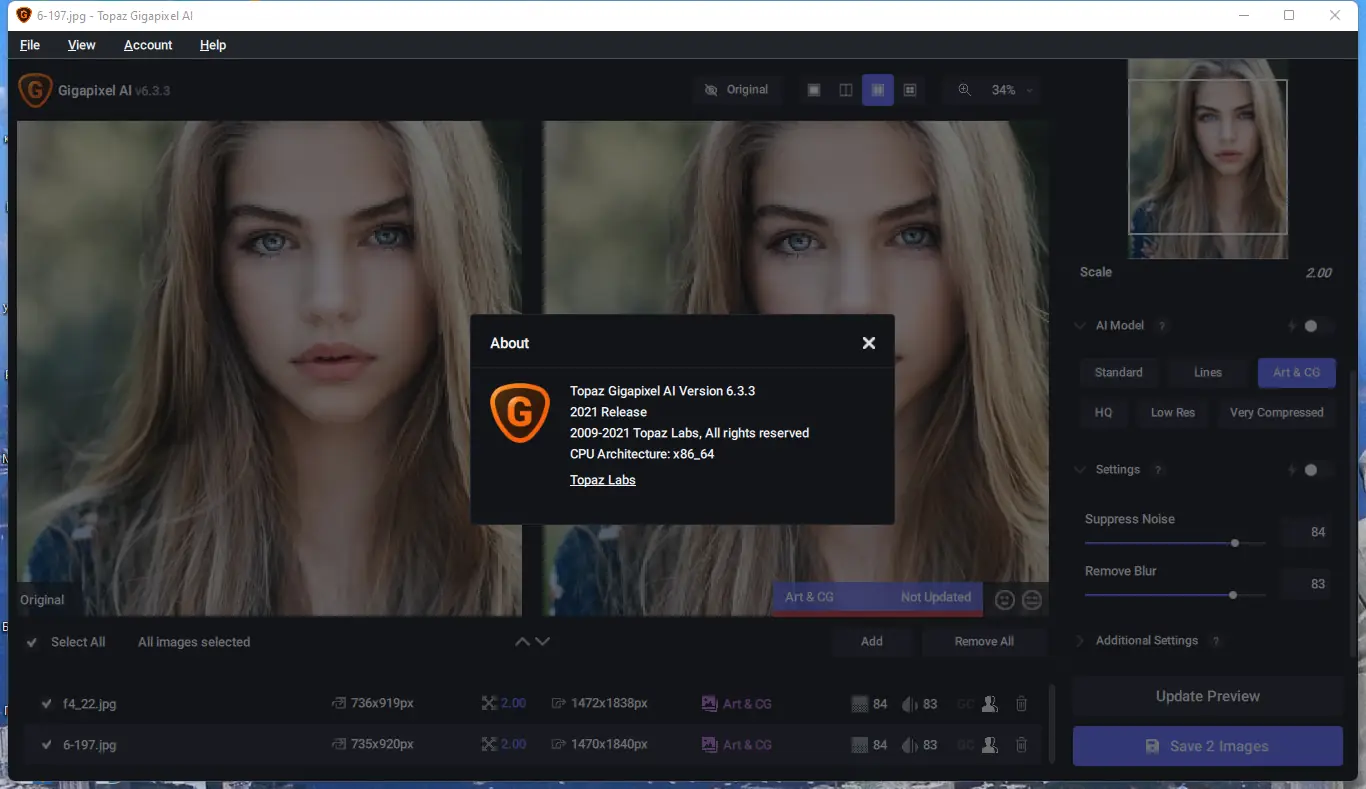
Task: Click the Art & CG model icon for 6-197.jpg
Action: tap(710, 745)
